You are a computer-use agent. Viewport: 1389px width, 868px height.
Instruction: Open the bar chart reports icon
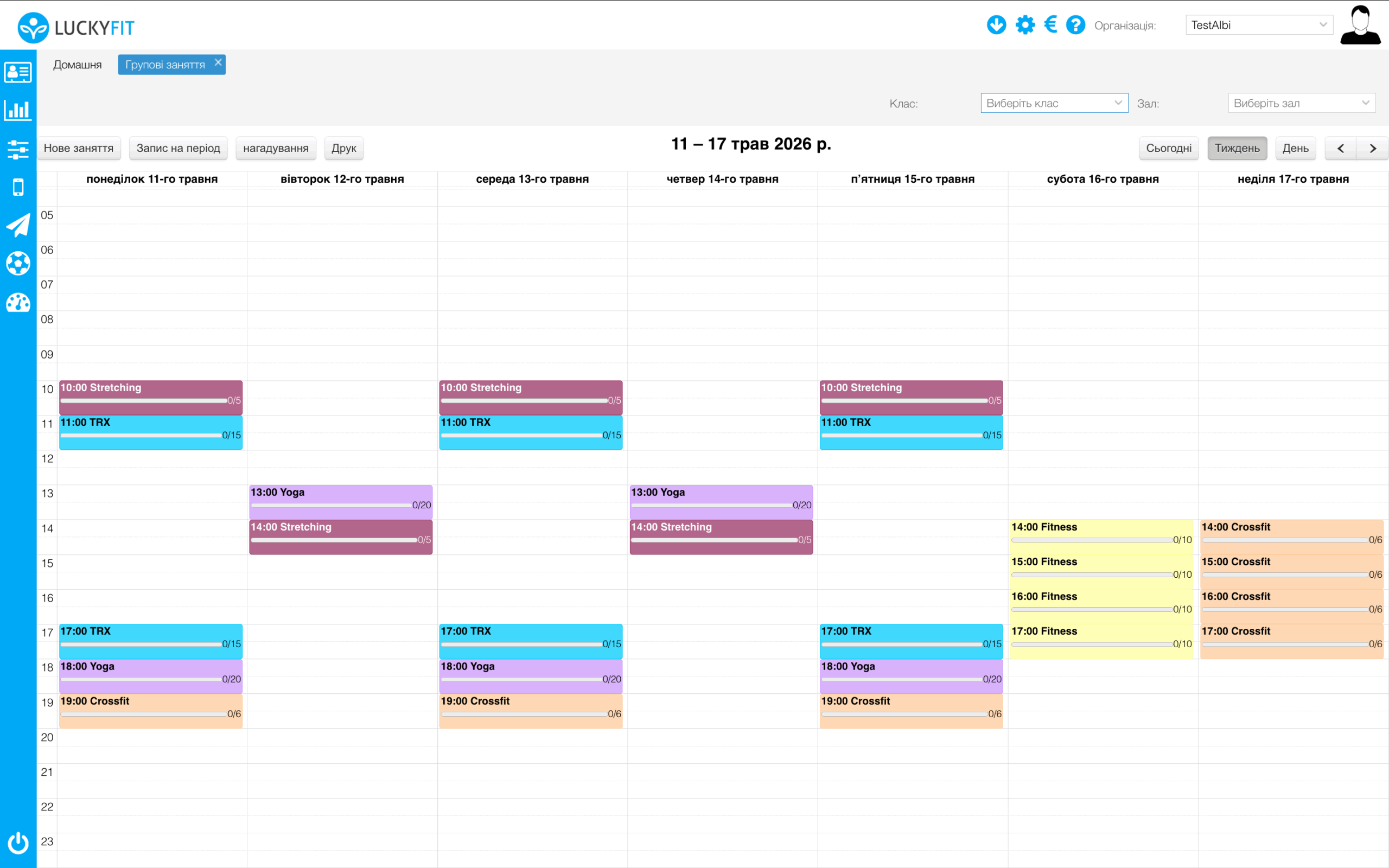(x=18, y=110)
